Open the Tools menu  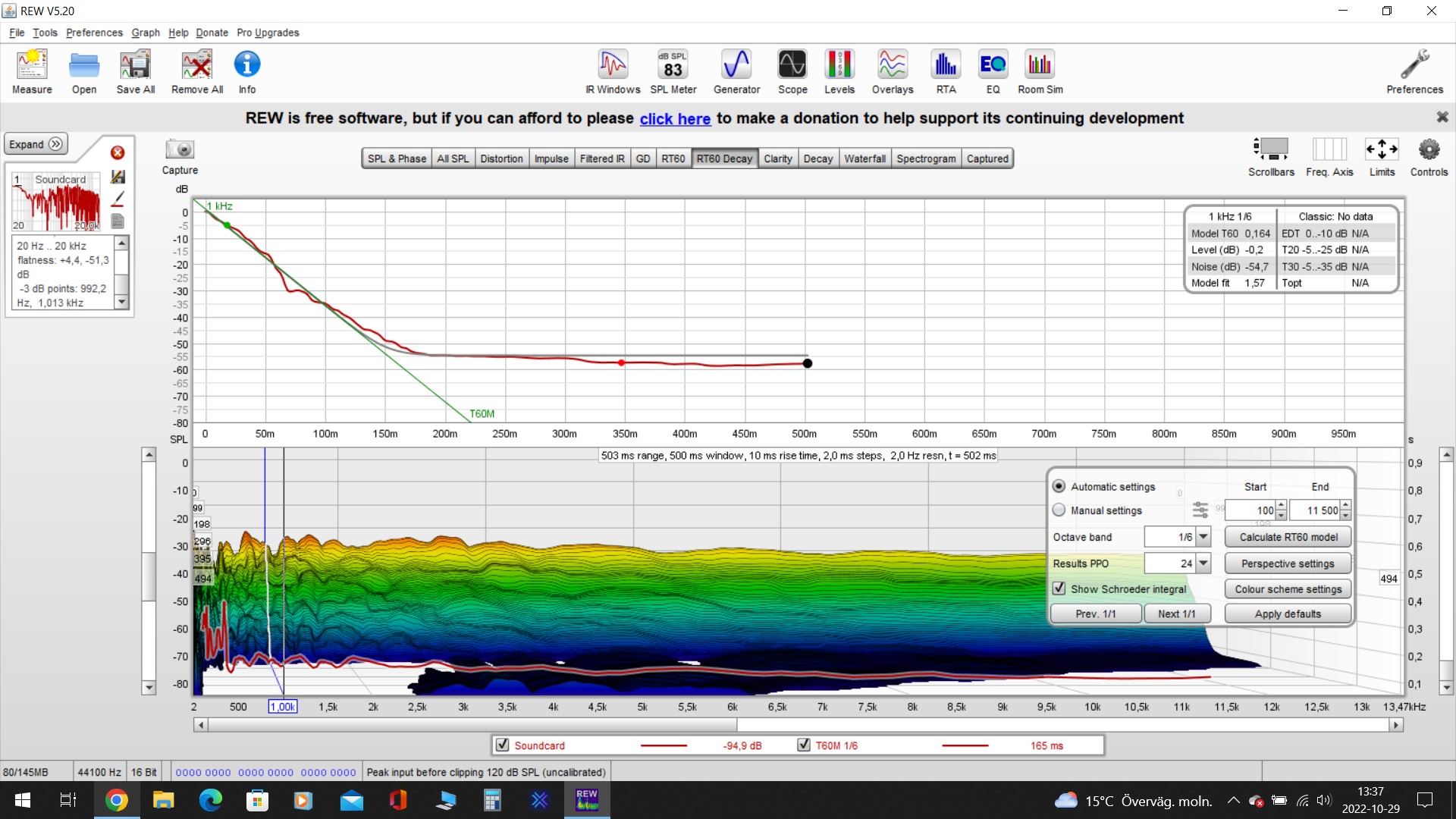click(x=45, y=33)
